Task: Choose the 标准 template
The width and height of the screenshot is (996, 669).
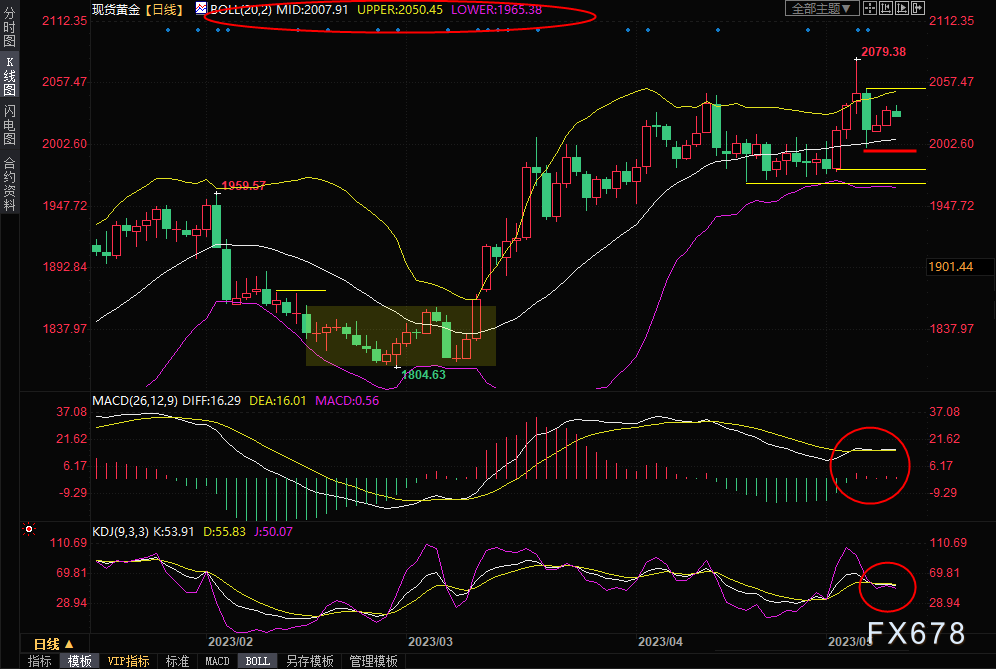Action: point(177,661)
